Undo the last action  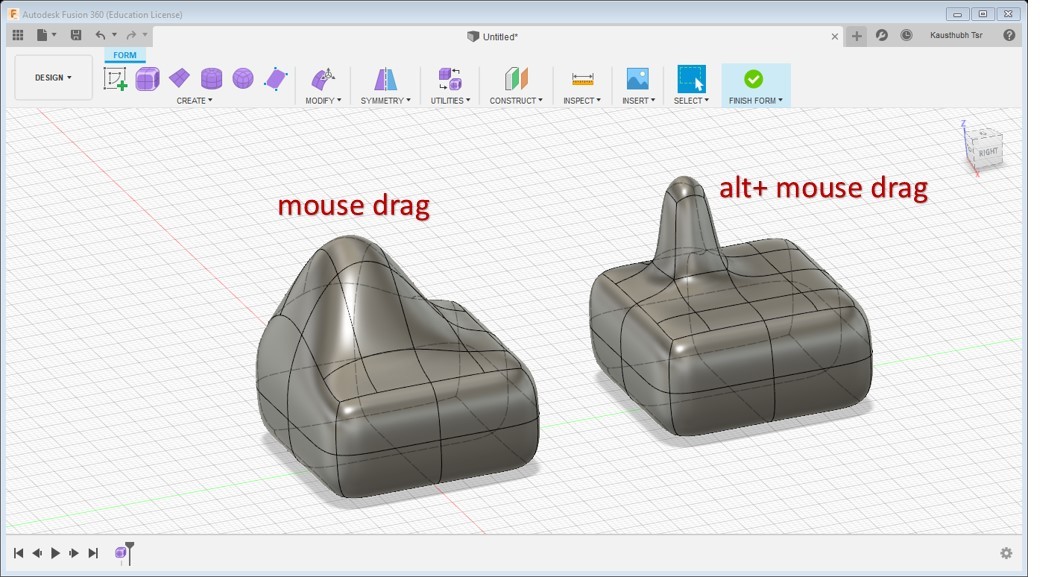pyautogui.click(x=100, y=35)
